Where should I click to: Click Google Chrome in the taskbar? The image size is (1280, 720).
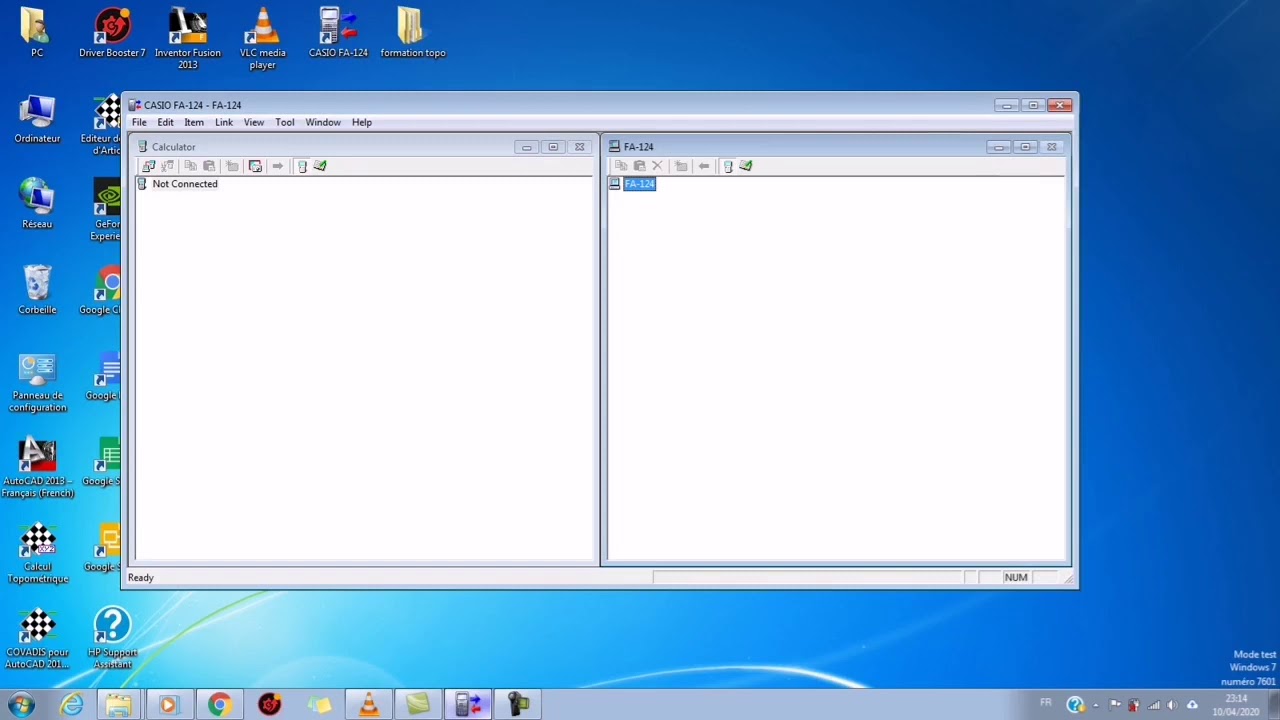pyautogui.click(x=219, y=704)
